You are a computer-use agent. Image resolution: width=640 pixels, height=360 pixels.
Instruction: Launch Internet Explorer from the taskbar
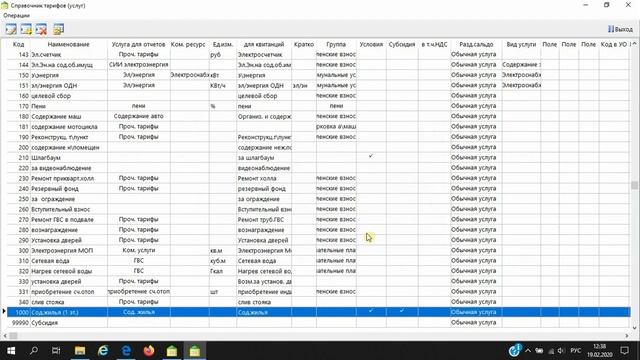point(103,351)
